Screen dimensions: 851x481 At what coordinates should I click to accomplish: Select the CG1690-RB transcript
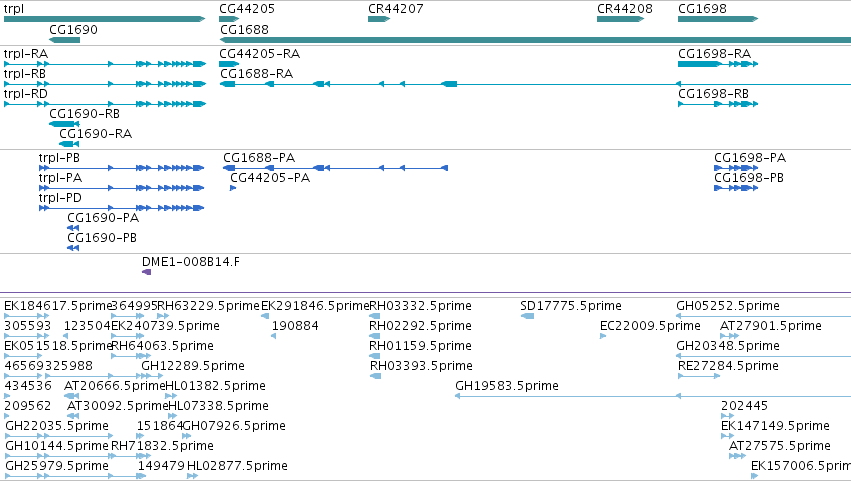pyautogui.click(x=64, y=124)
